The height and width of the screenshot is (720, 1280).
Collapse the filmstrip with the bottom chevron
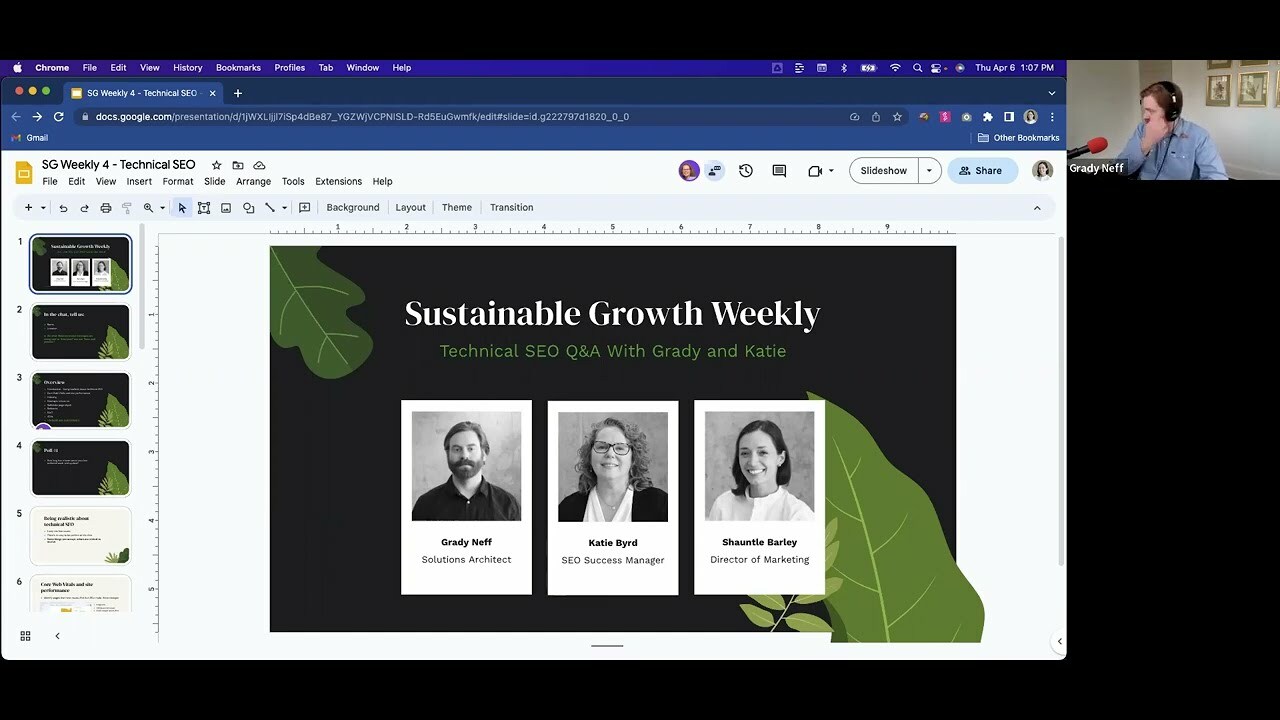57,635
